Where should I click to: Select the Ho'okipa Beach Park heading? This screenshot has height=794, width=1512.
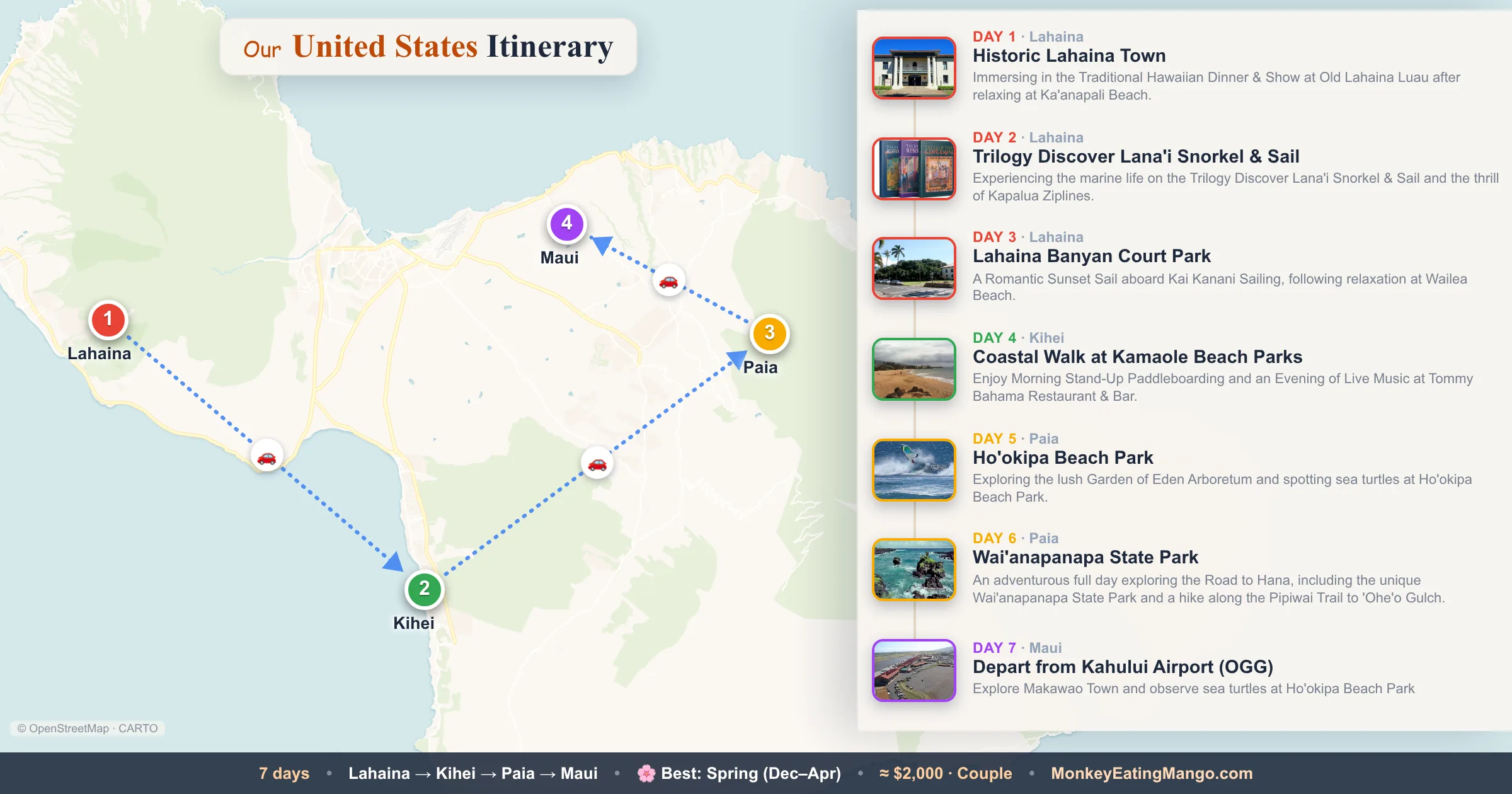(1063, 457)
